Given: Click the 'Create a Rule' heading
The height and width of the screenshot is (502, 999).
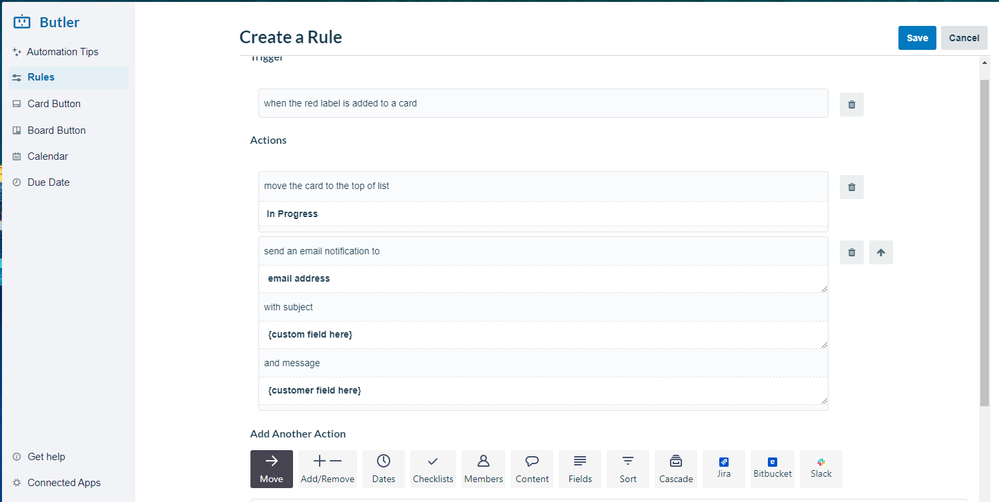Looking at the screenshot, I should tap(291, 37).
